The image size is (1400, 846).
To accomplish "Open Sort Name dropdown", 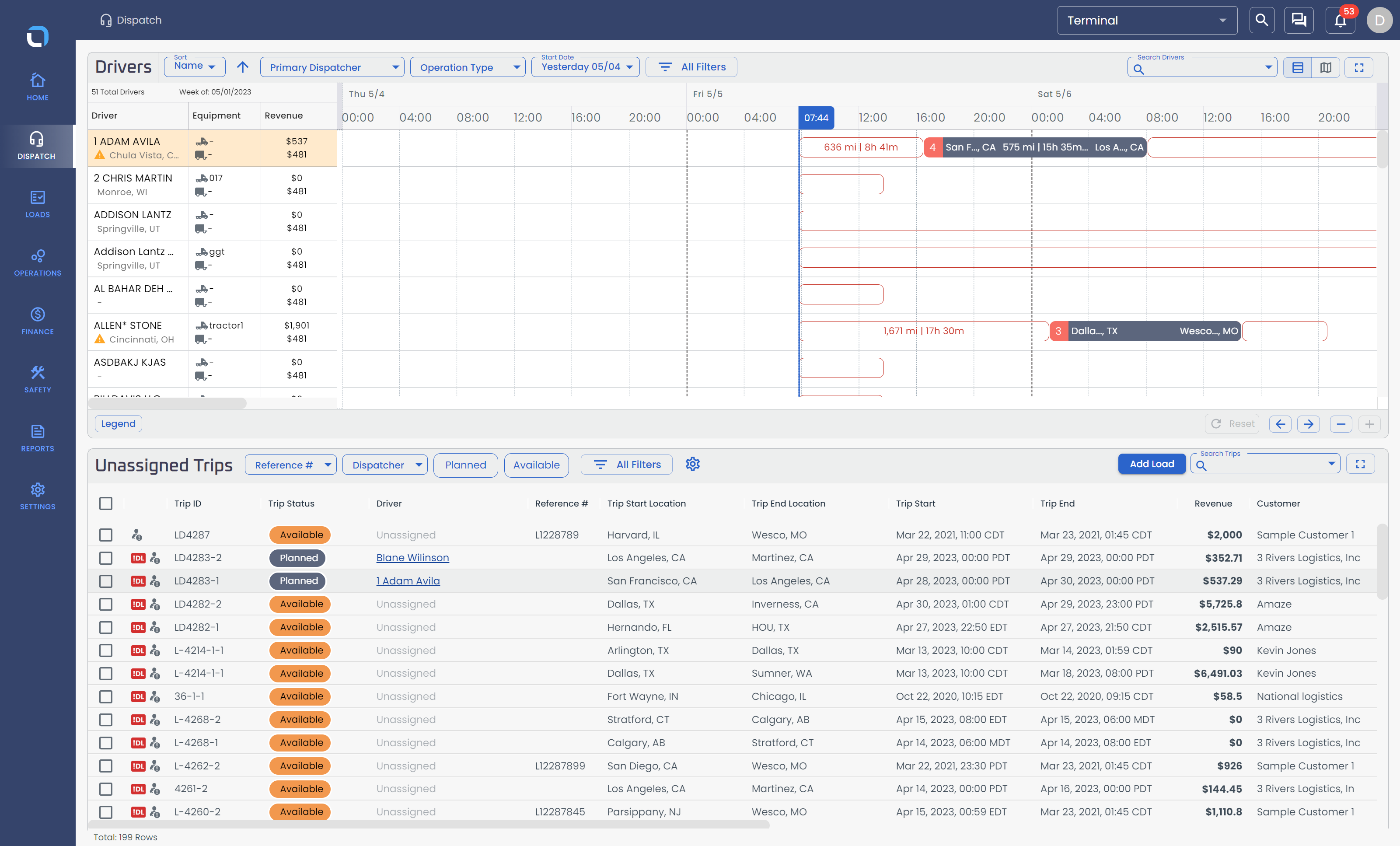I will [195, 66].
